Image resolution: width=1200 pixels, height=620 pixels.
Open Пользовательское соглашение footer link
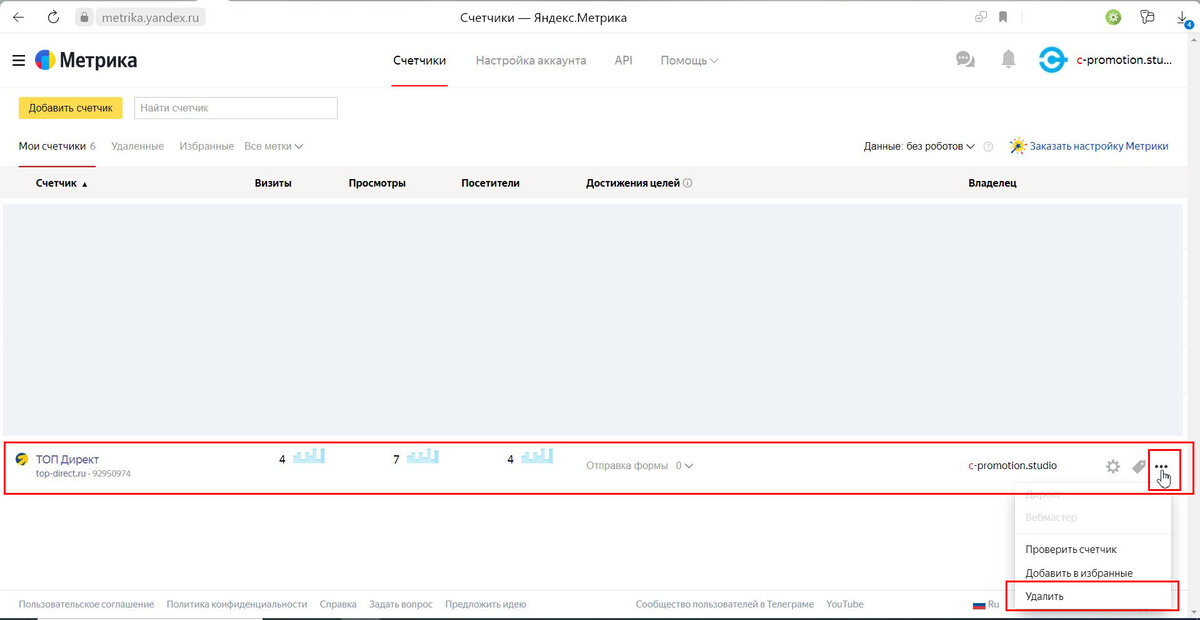[86, 604]
